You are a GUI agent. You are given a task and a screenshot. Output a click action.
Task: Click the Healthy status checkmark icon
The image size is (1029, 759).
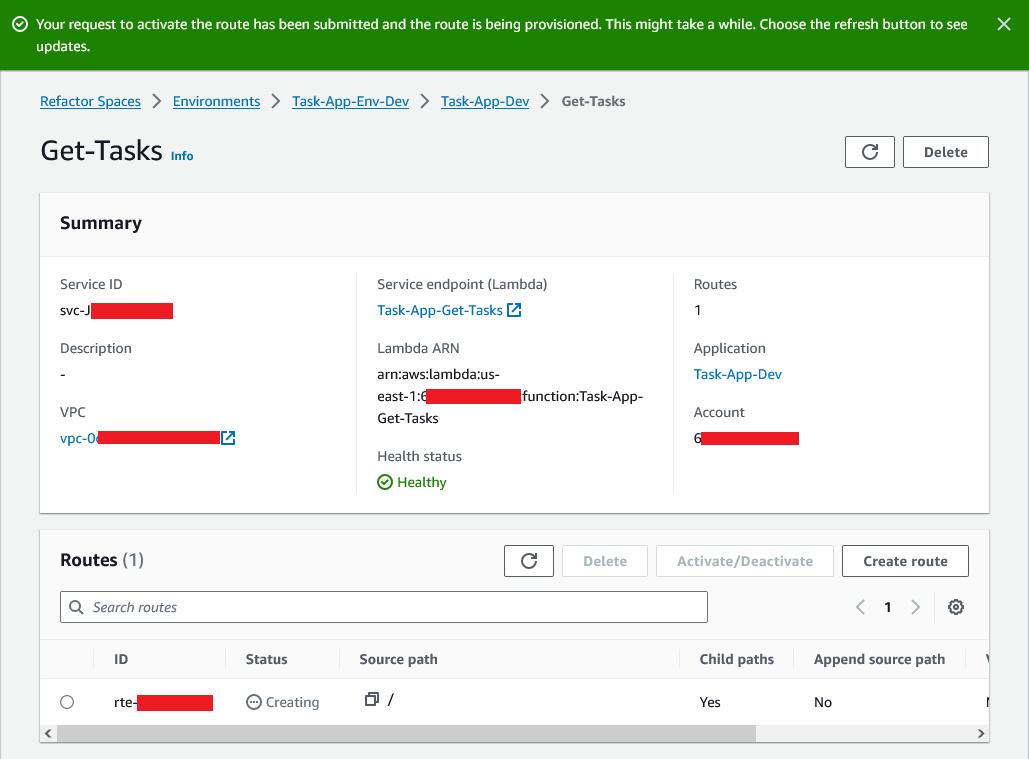click(385, 482)
